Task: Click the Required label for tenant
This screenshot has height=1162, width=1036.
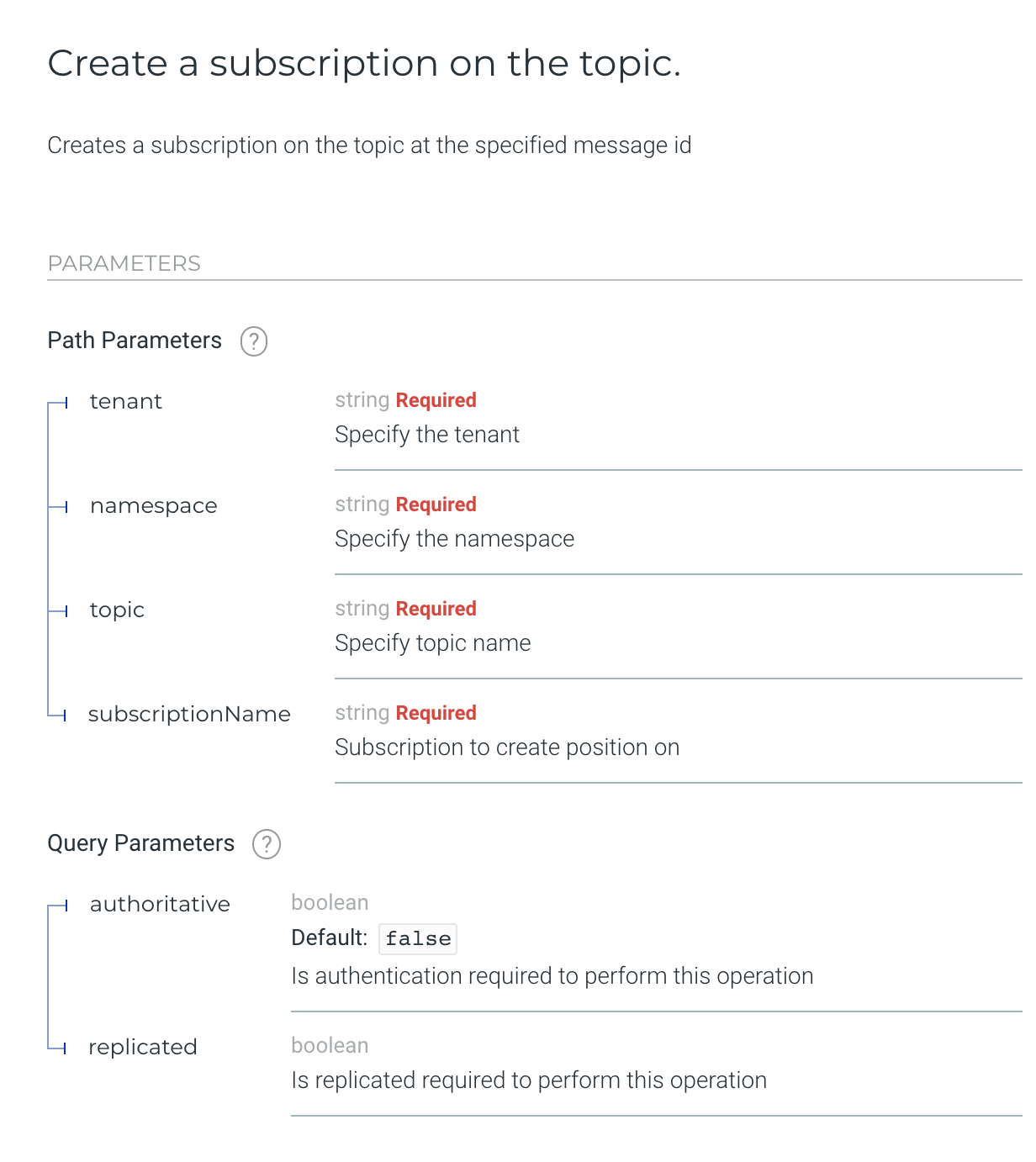Action: (436, 400)
